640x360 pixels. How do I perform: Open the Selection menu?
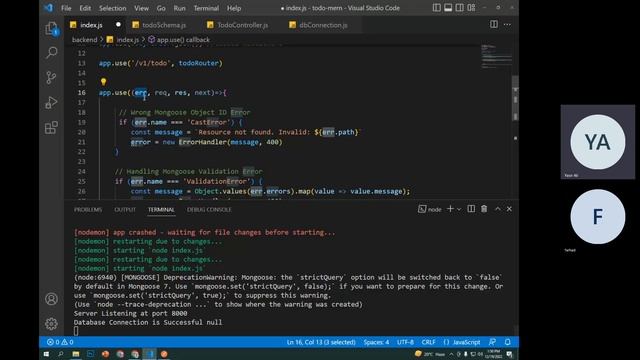[x=113, y=8]
